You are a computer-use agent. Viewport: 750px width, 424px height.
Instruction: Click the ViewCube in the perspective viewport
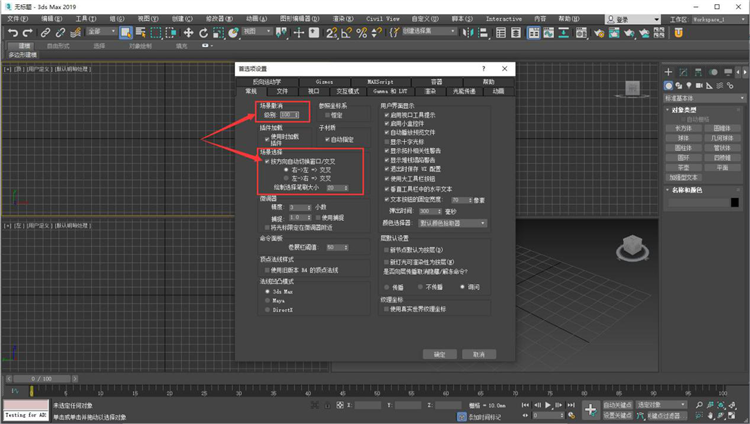pos(632,247)
